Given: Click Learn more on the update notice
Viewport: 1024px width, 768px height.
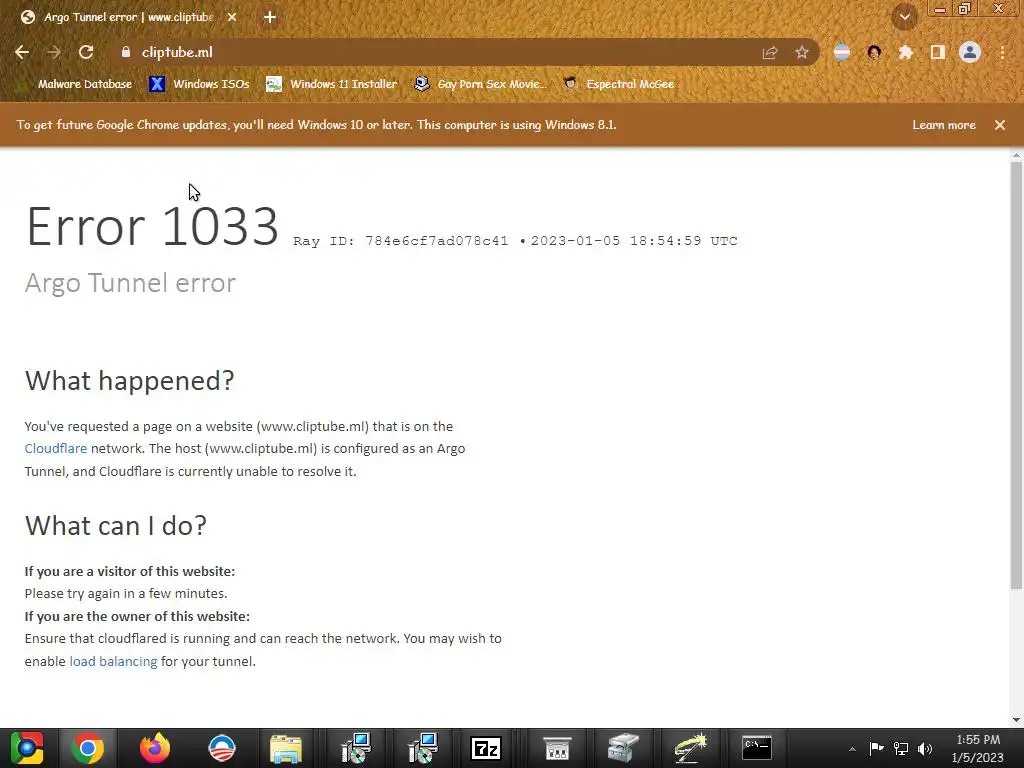Looking at the screenshot, I should [944, 125].
